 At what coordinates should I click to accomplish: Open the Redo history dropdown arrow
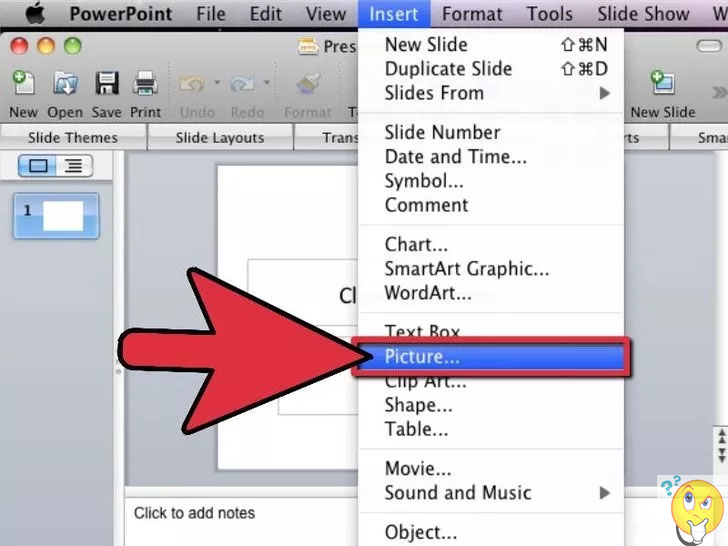point(266,83)
